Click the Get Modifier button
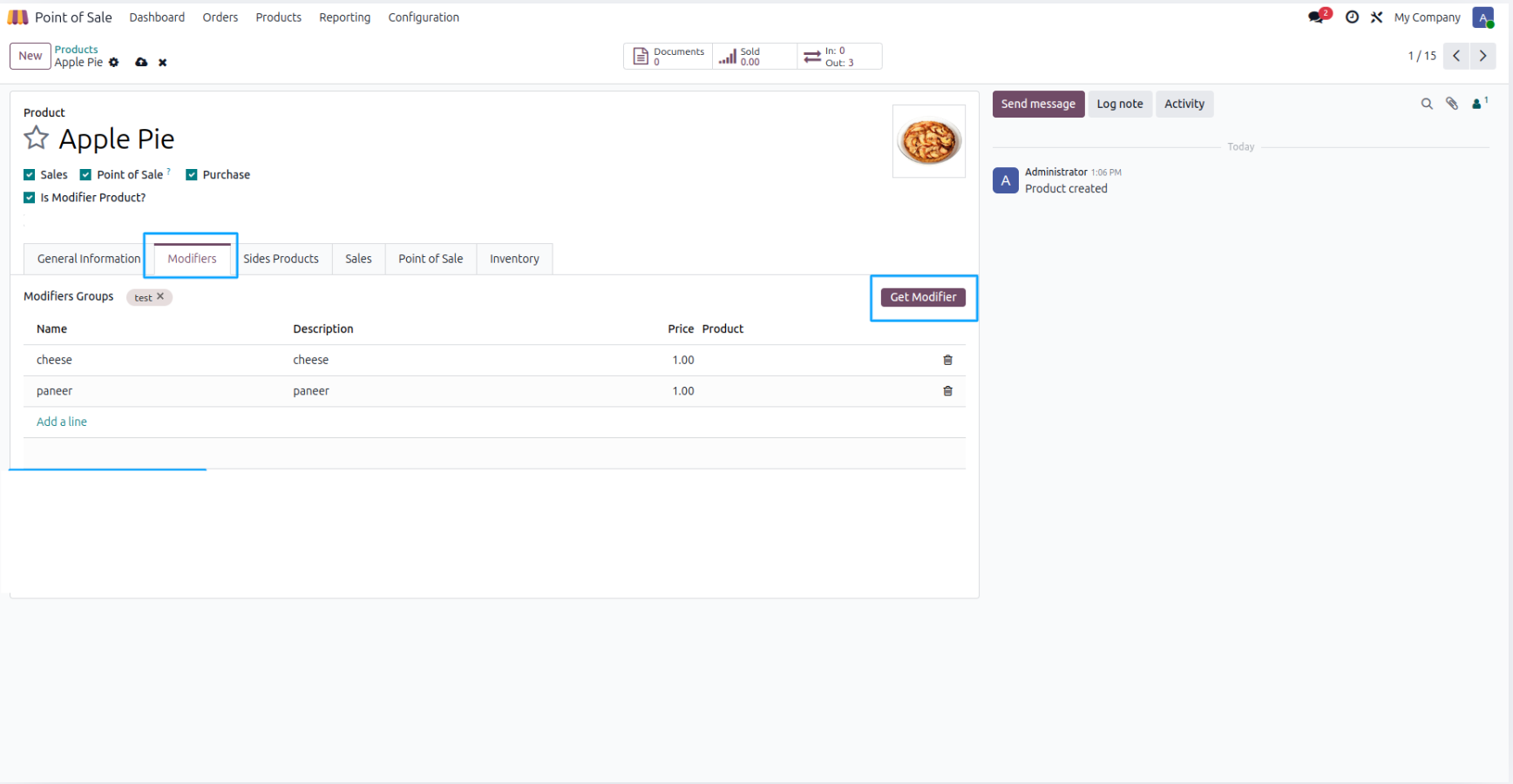The height and width of the screenshot is (784, 1513). (x=923, y=297)
